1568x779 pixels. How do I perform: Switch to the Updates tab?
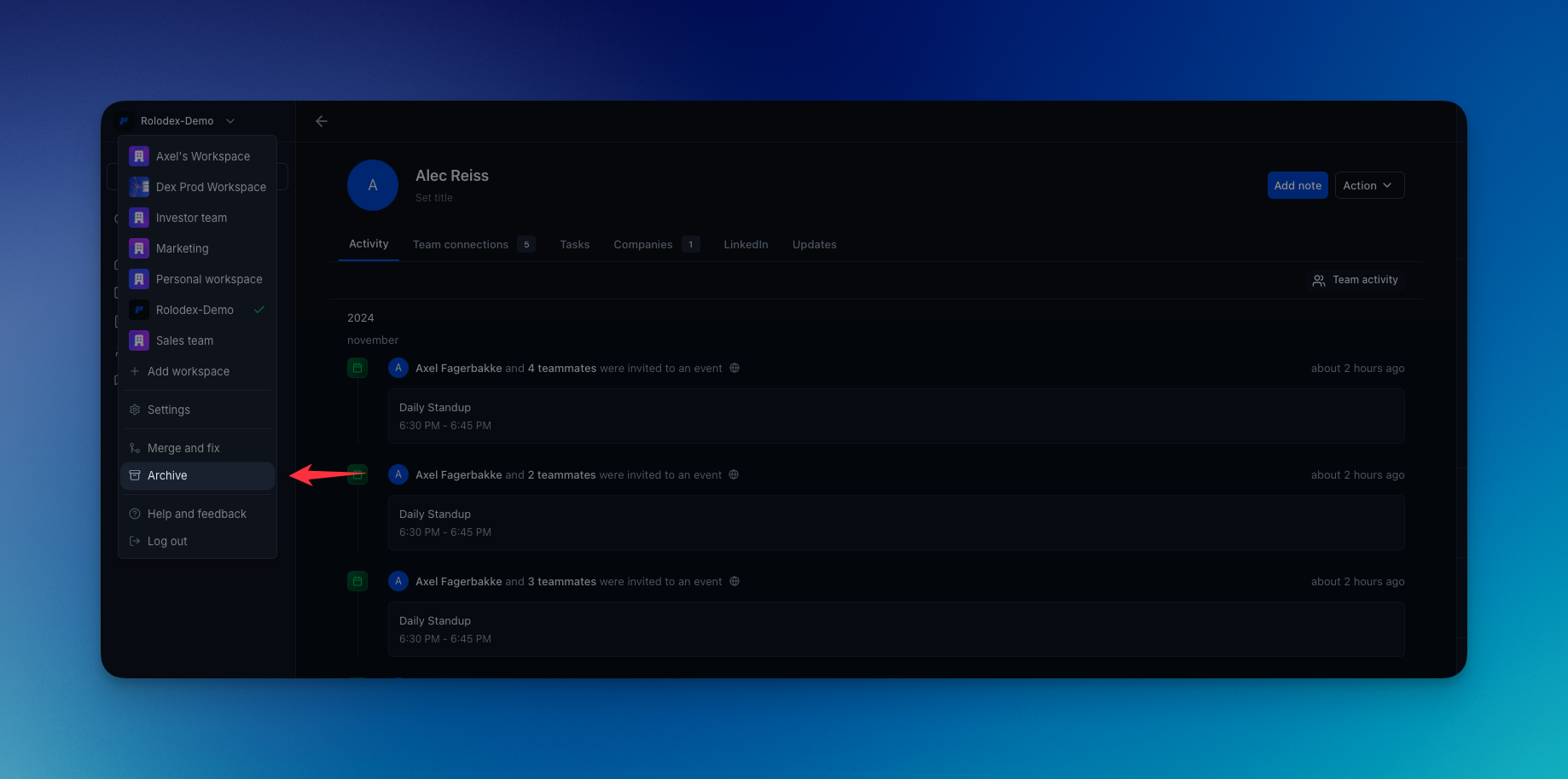[x=814, y=245]
